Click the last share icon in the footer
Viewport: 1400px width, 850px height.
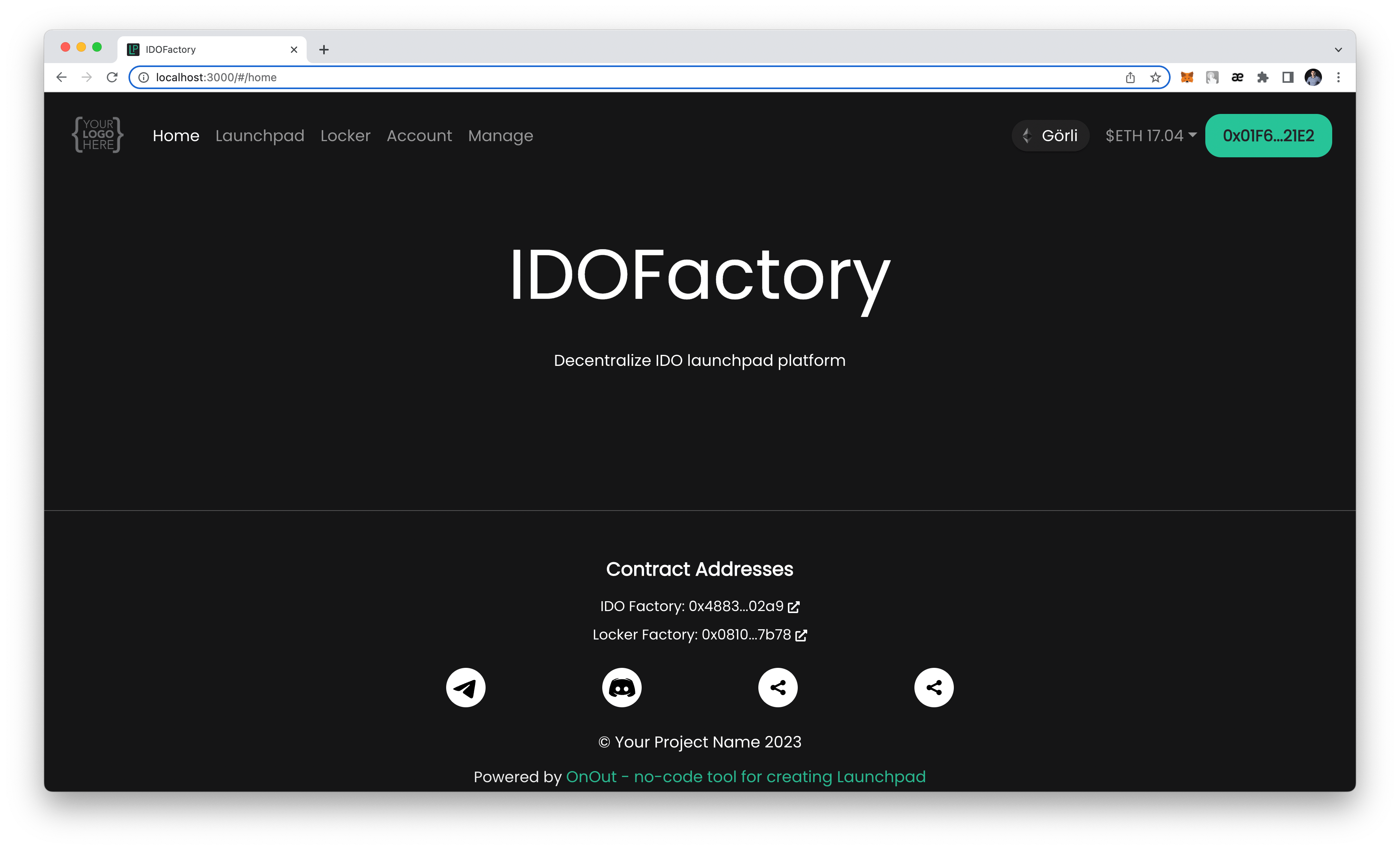coord(933,688)
